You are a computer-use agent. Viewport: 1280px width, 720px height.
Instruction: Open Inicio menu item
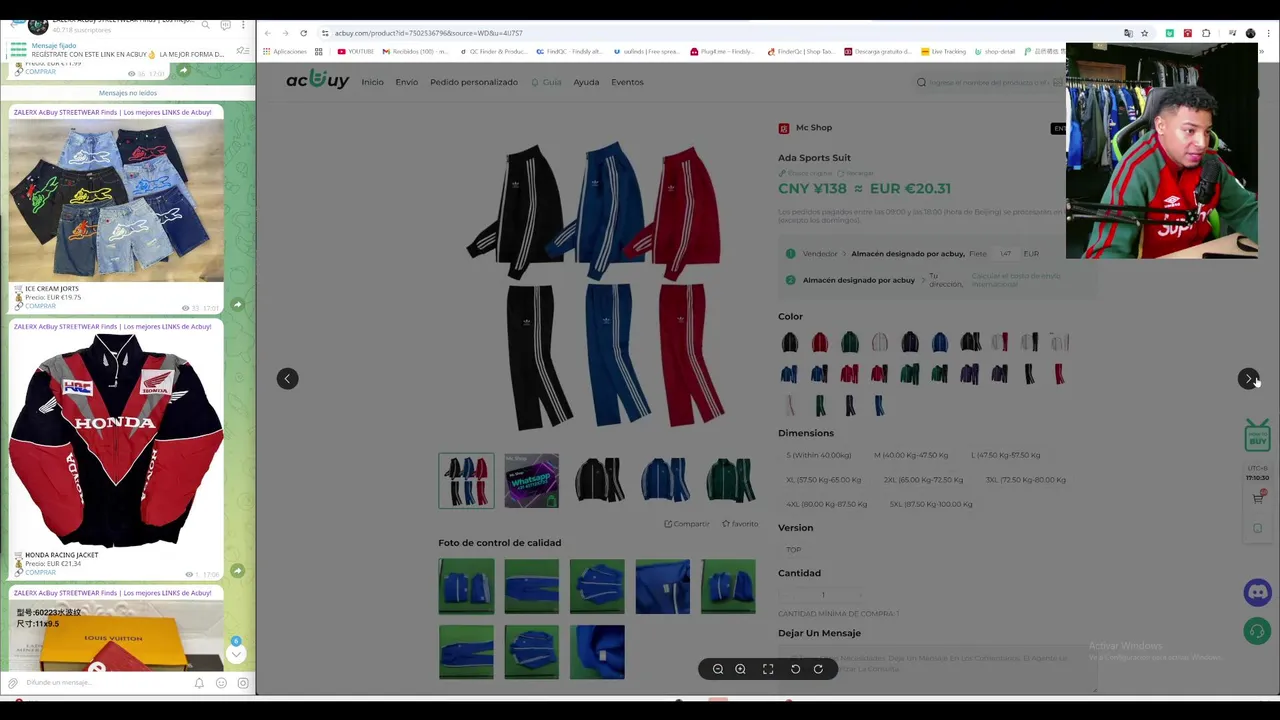tap(372, 82)
